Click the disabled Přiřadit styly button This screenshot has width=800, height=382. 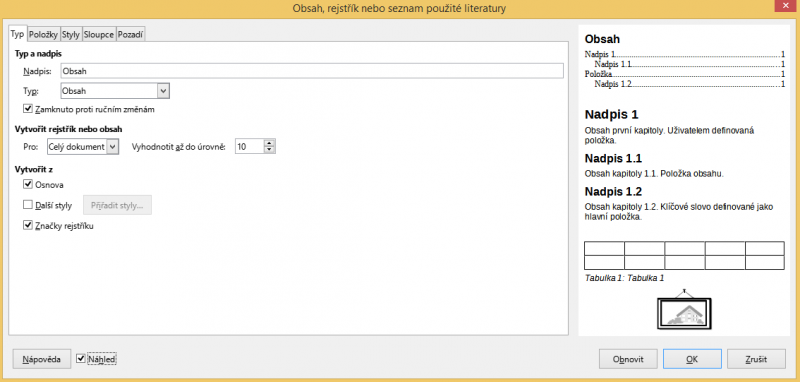coord(117,206)
